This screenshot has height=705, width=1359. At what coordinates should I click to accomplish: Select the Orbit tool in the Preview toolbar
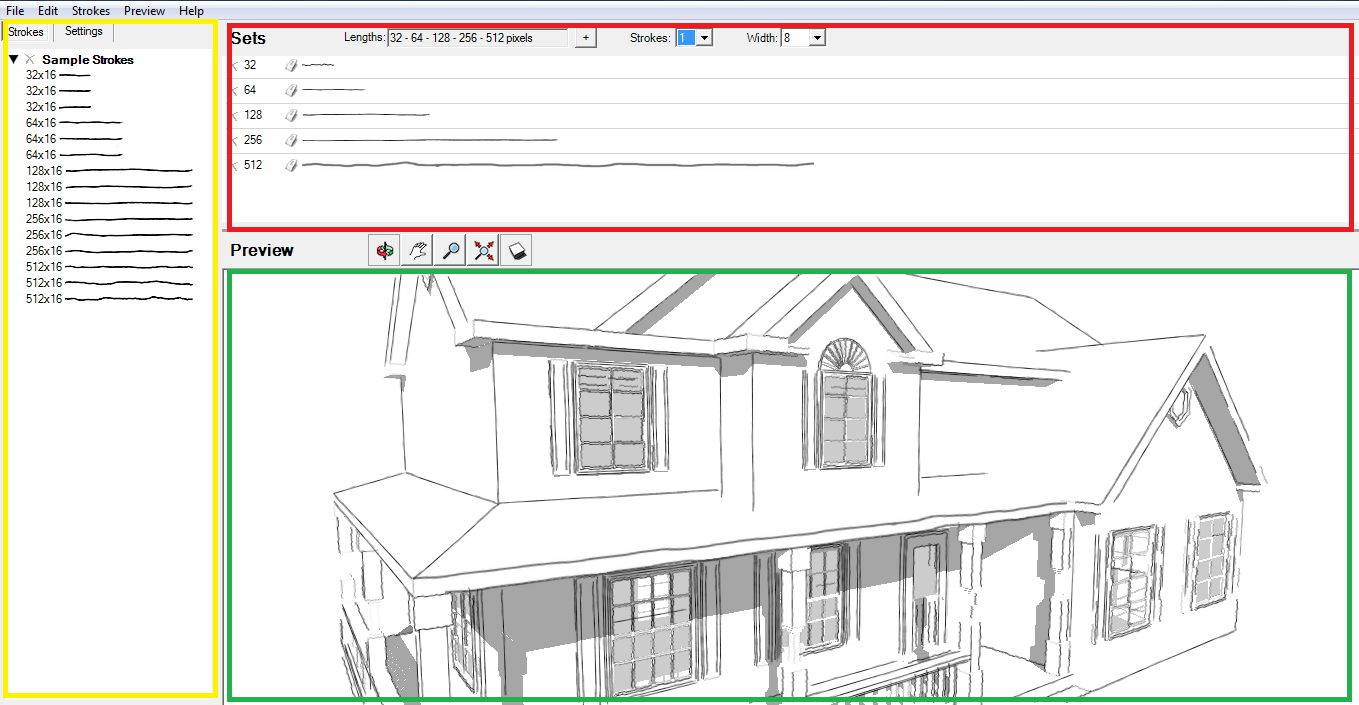pos(382,250)
